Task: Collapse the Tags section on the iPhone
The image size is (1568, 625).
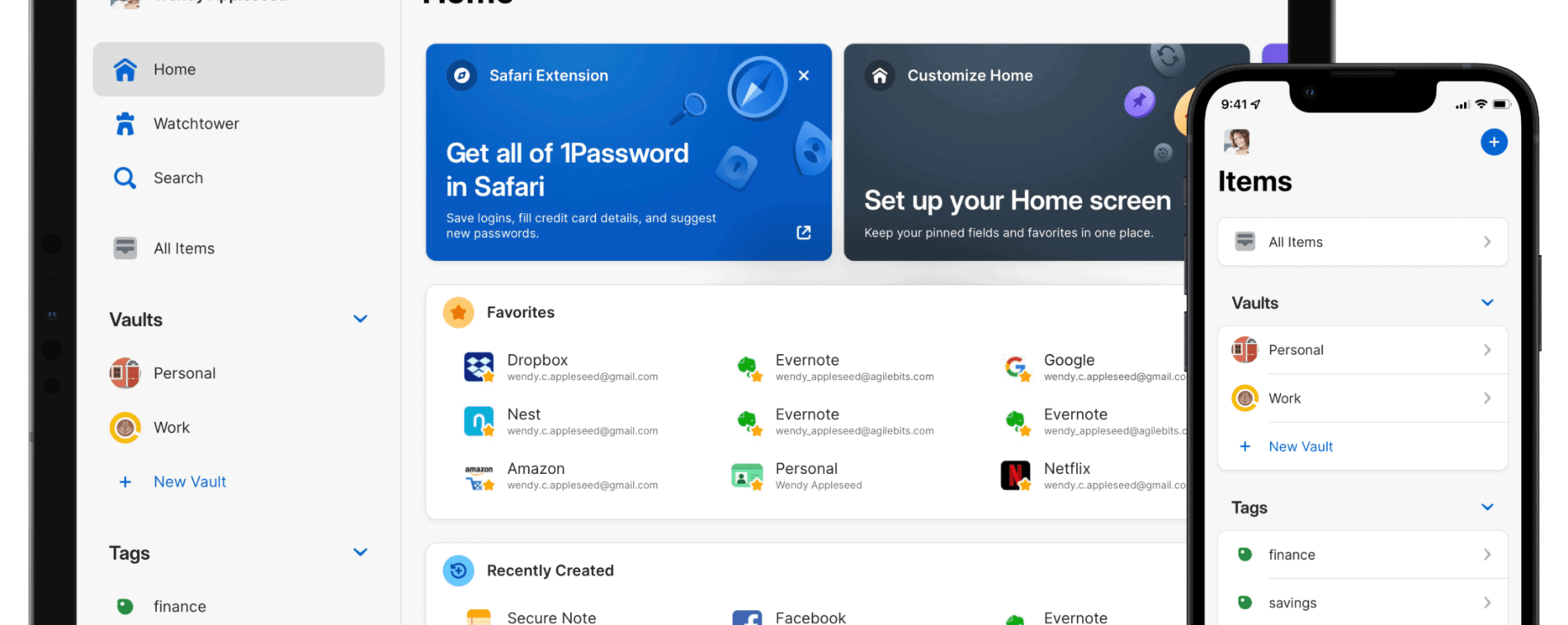Action: click(x=1487, y=507)
